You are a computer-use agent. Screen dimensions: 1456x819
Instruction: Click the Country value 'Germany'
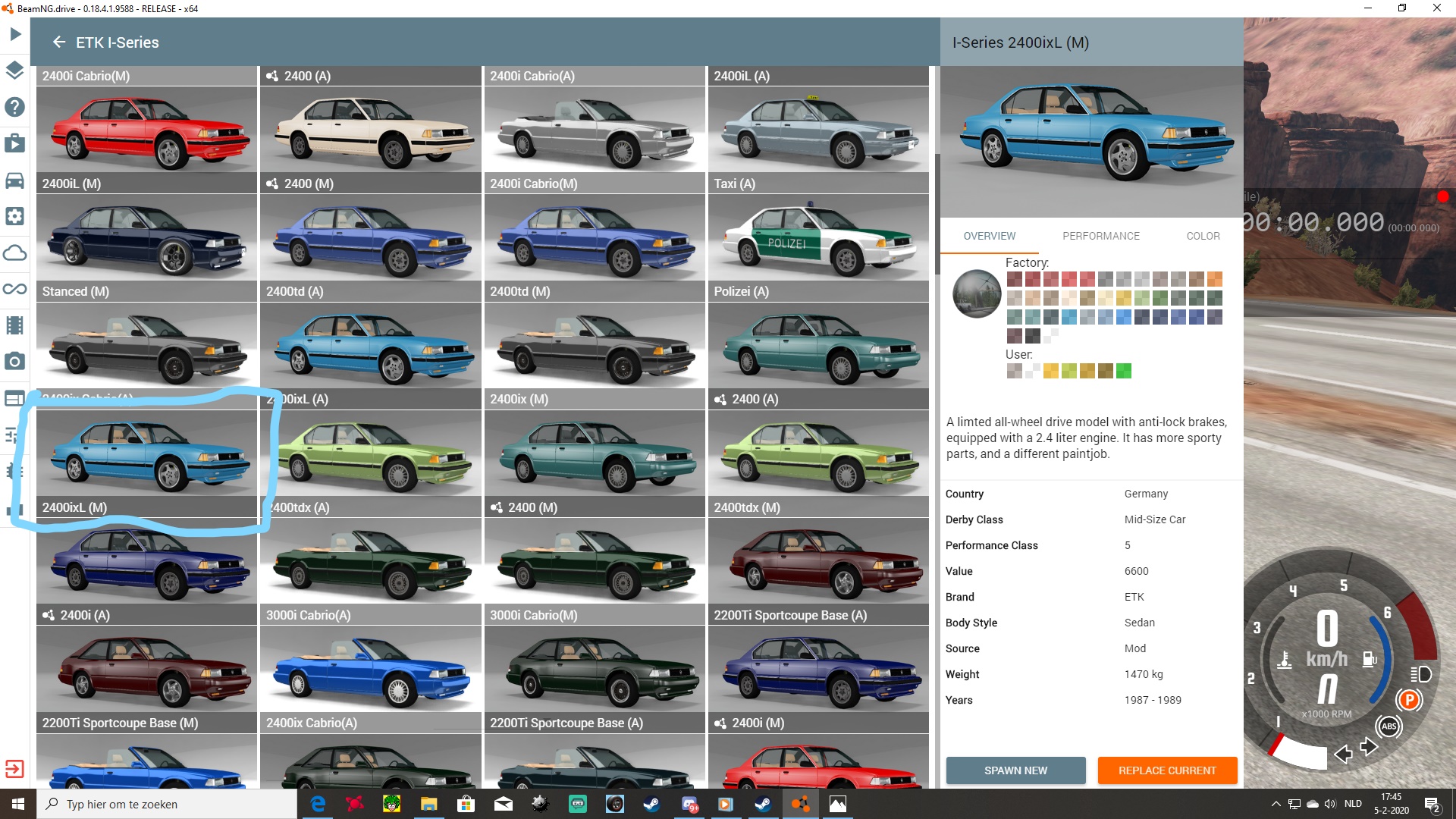(x=1146, y=494)
